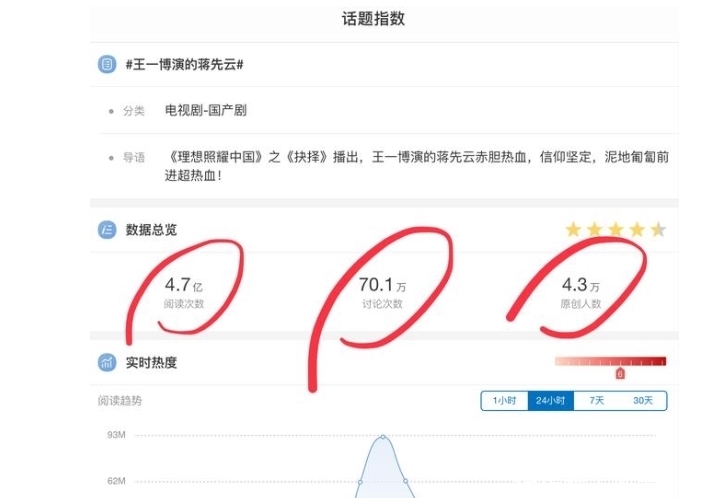This screenshot has height=498, width=717.
Task: Click the 阅读次数 label
Action: click(184, 304)
